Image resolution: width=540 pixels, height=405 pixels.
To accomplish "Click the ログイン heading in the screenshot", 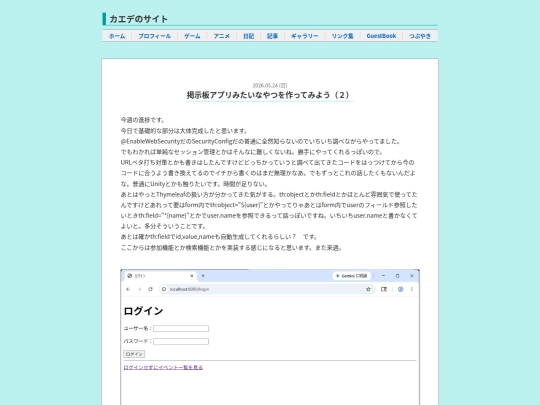I will click(x=143, y=311).
